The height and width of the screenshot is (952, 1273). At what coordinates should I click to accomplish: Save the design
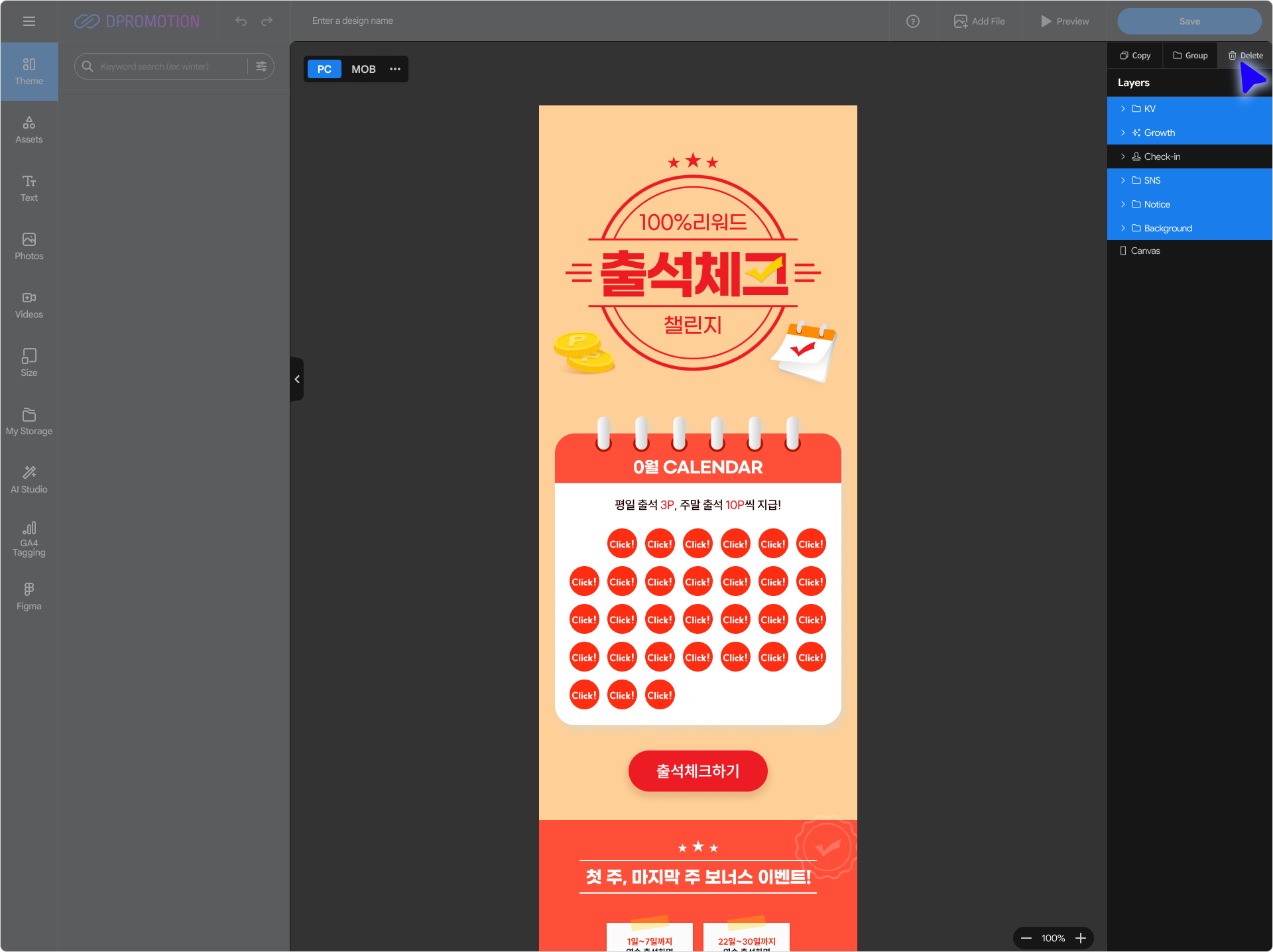point(1189,21)
